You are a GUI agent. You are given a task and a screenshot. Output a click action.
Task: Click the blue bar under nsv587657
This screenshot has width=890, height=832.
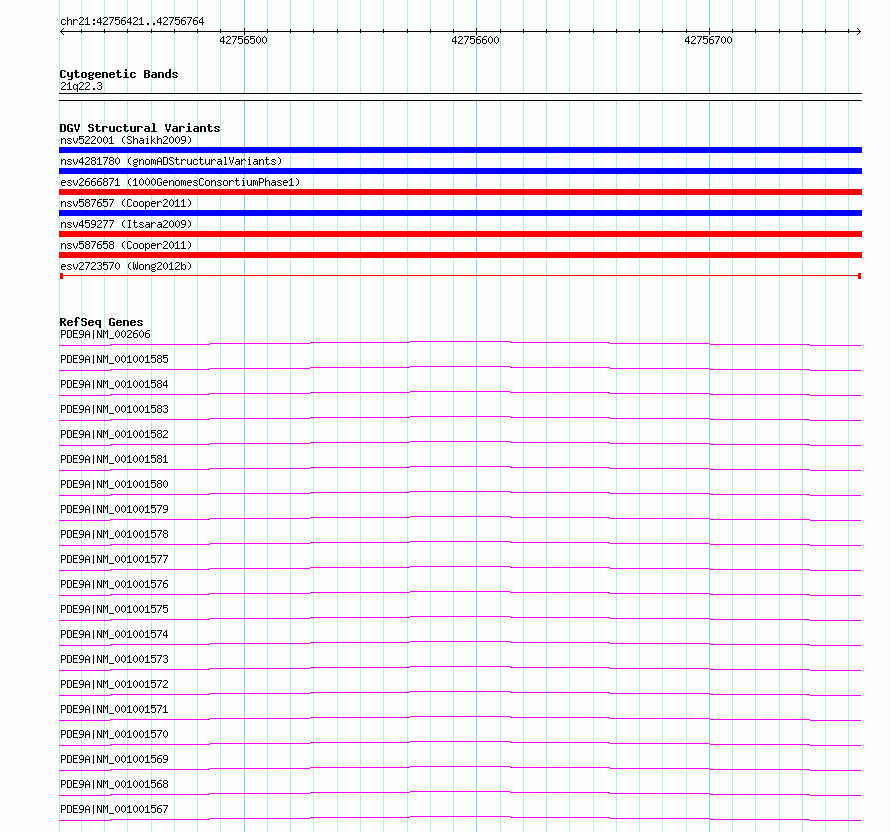[x=460, y=213]
